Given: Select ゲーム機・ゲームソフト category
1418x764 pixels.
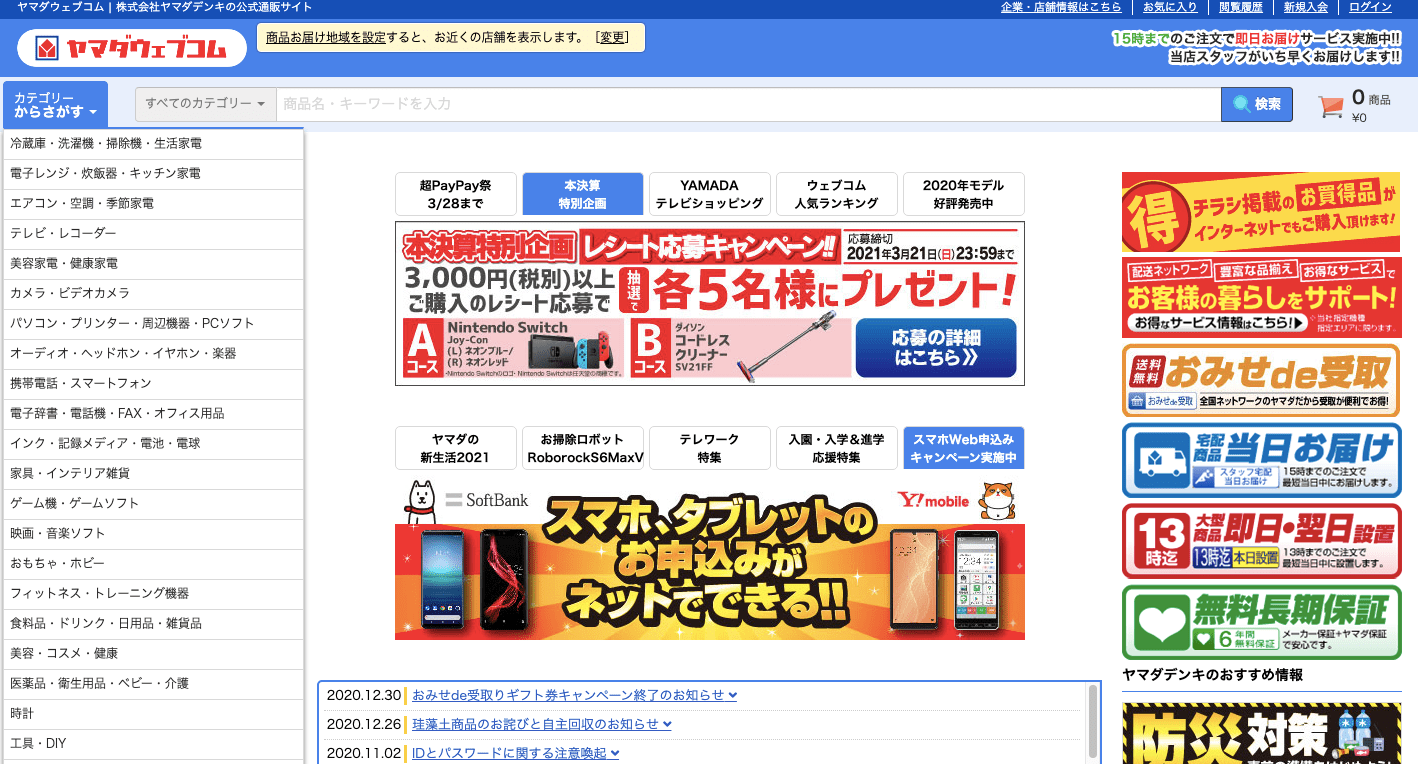Looking at the screenshot, I should (x=154, y=504).
